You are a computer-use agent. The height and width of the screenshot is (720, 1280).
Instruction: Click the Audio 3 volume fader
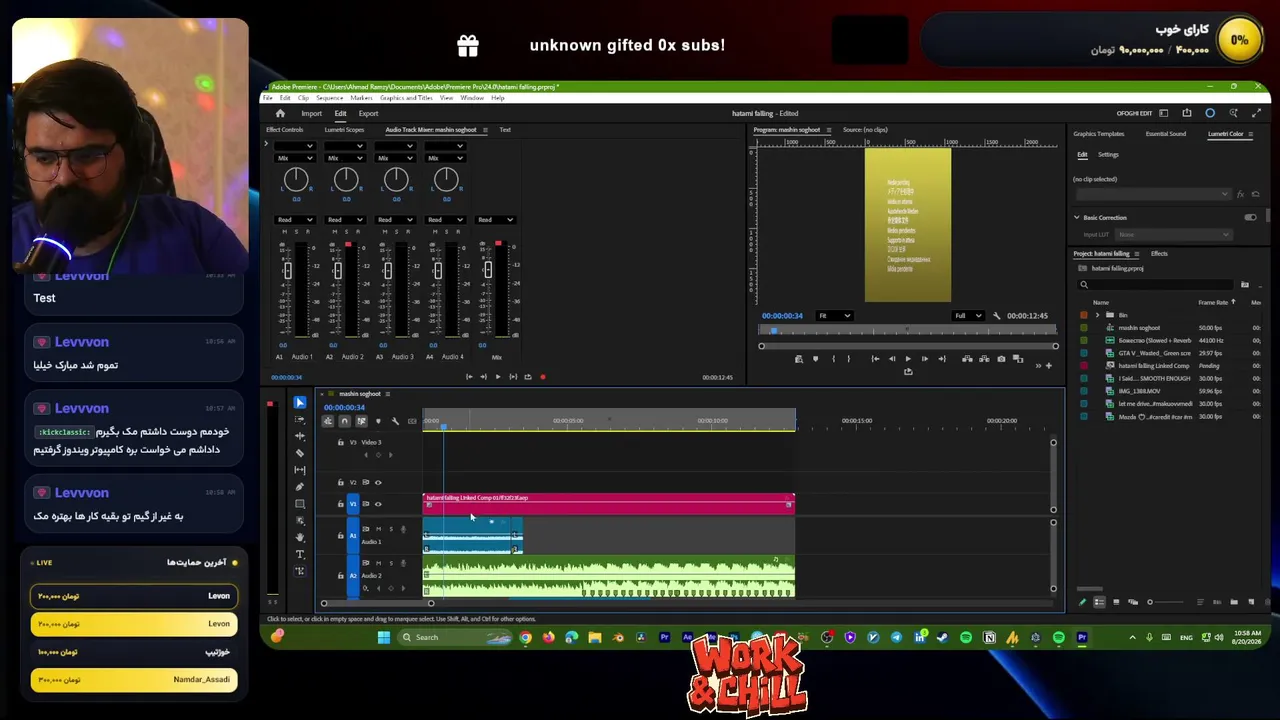[x=388, y=271]
